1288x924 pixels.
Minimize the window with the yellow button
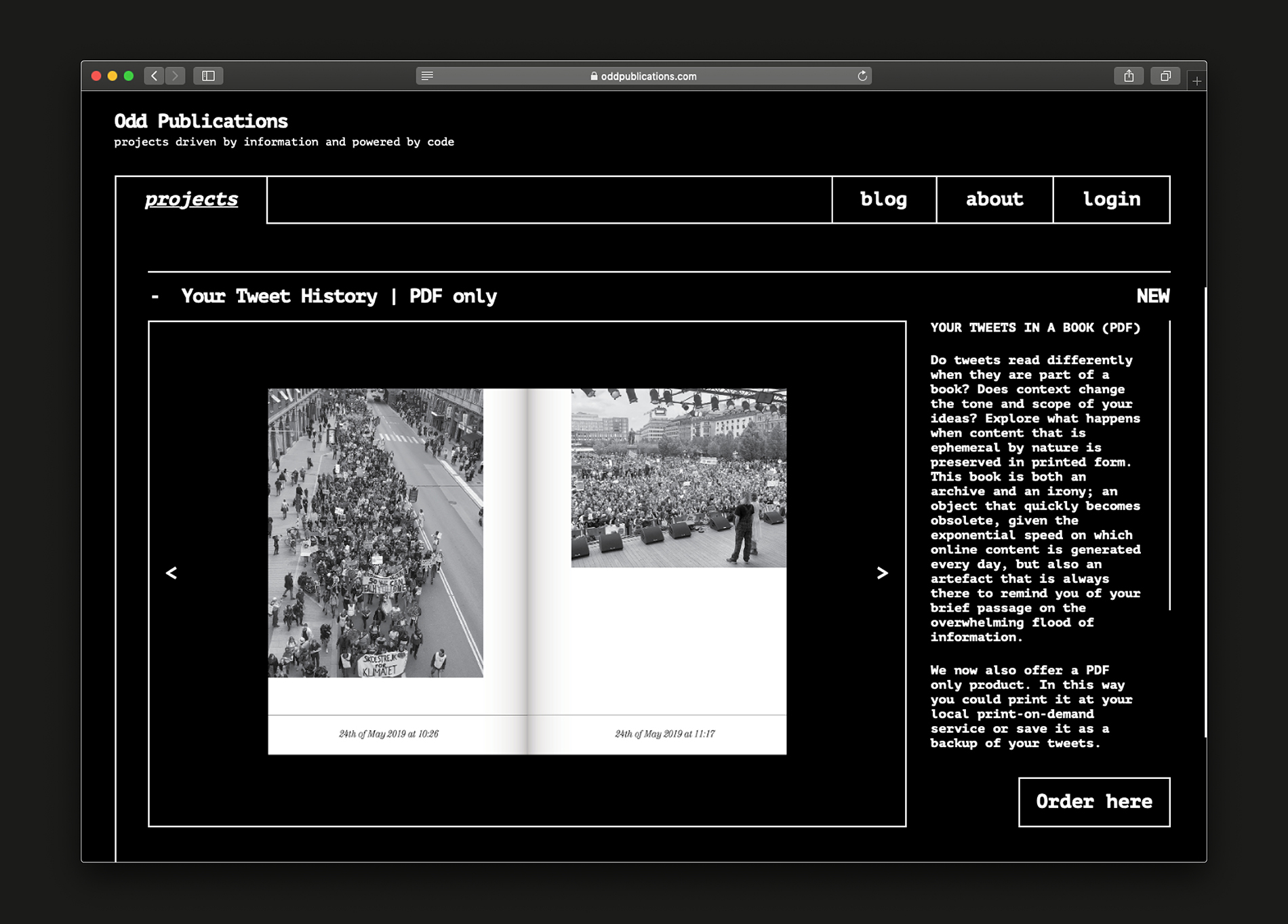click(x=113, y=76)
